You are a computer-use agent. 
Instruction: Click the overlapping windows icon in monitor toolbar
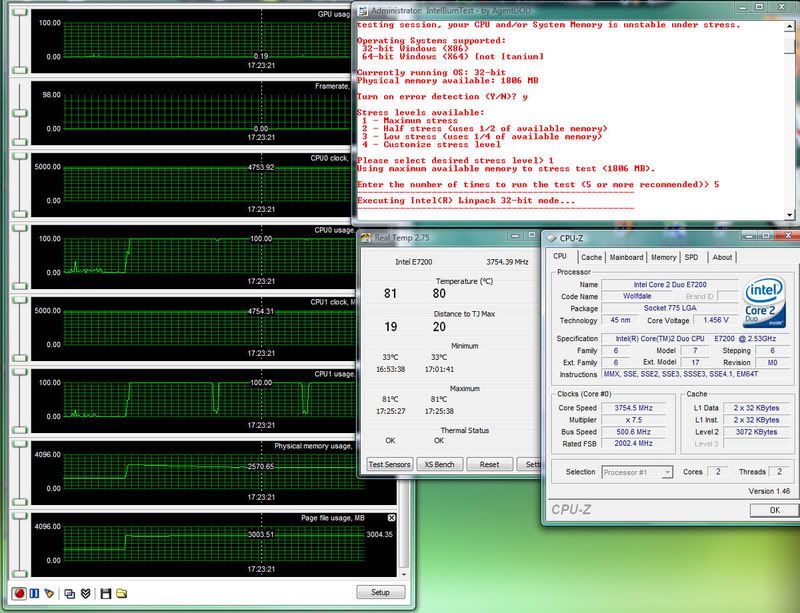click(69, 593)
